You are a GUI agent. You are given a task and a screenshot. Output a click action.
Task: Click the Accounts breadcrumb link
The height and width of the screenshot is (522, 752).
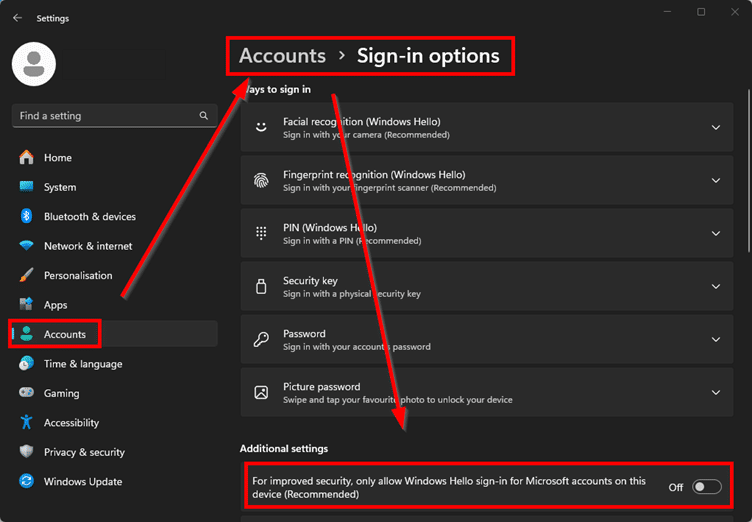click(x=282, y=56)
